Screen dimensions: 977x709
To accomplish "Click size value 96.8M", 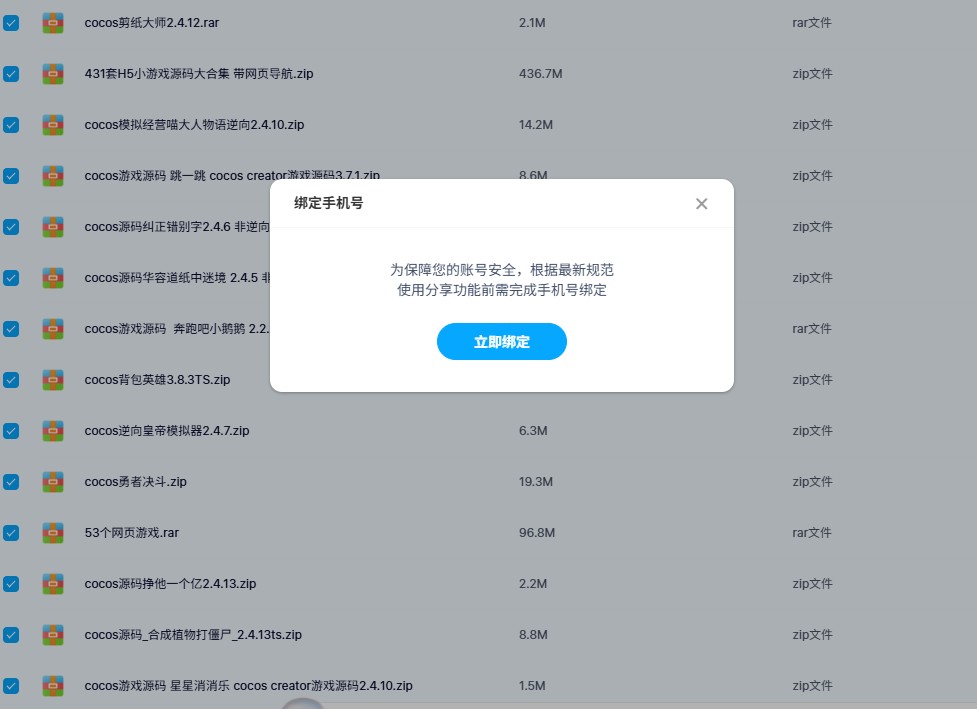I will click(537, 533).
